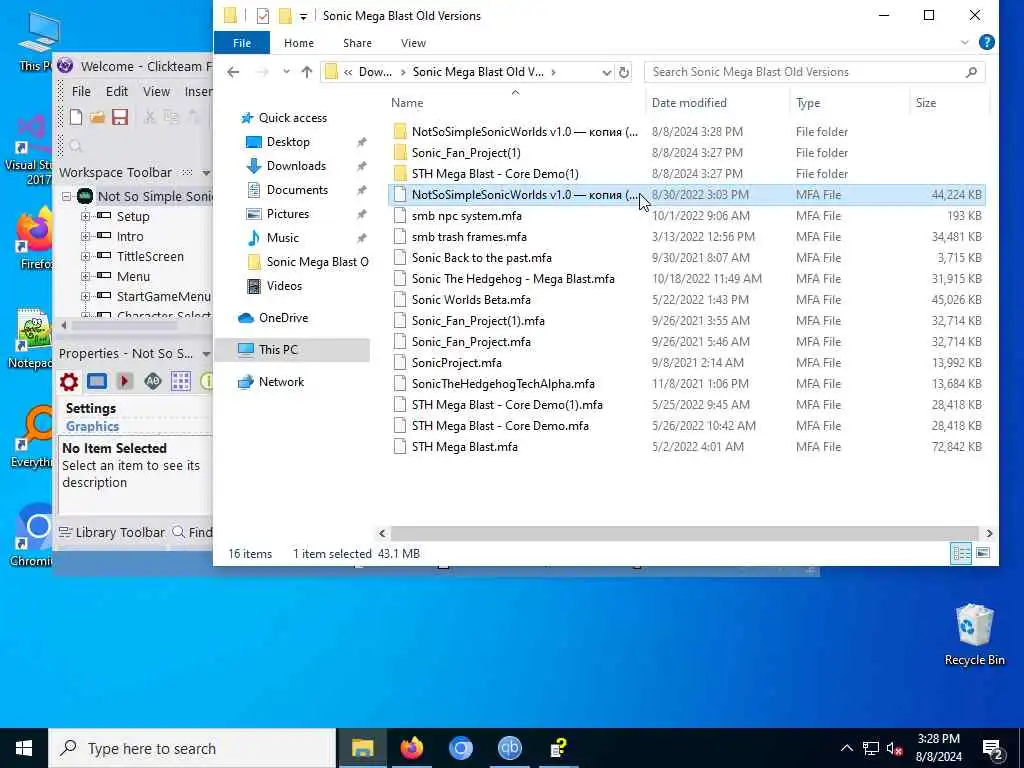Open Explorer Help question mark icon
The height and width of the screenshot is (768, 1024).
tap(987, 42)
